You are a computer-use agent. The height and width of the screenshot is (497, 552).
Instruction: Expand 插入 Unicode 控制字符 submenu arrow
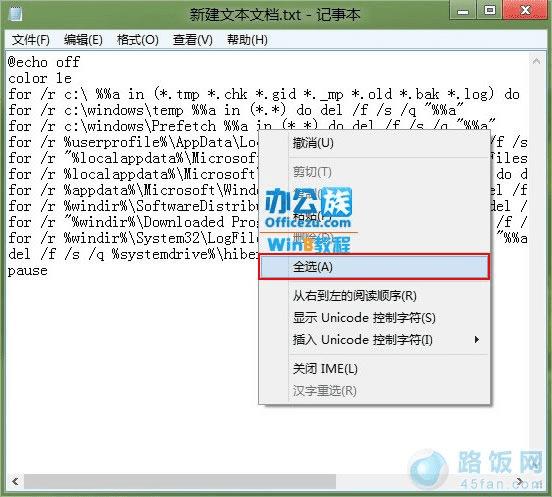[x=477, y=340]
